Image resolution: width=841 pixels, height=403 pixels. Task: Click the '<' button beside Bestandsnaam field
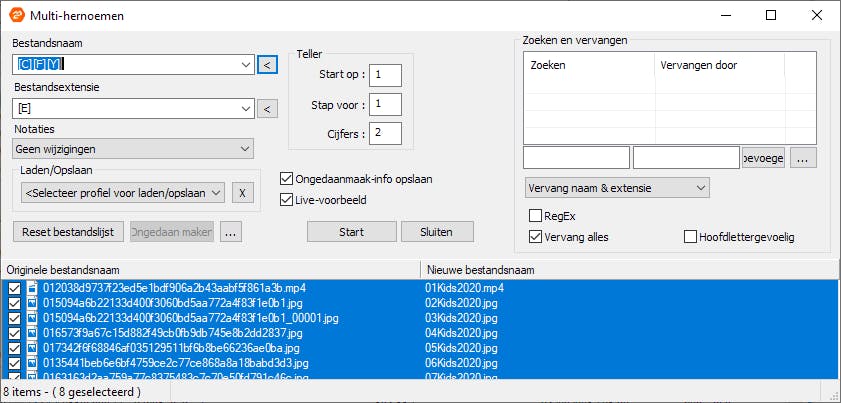click(x=267, y=65)
